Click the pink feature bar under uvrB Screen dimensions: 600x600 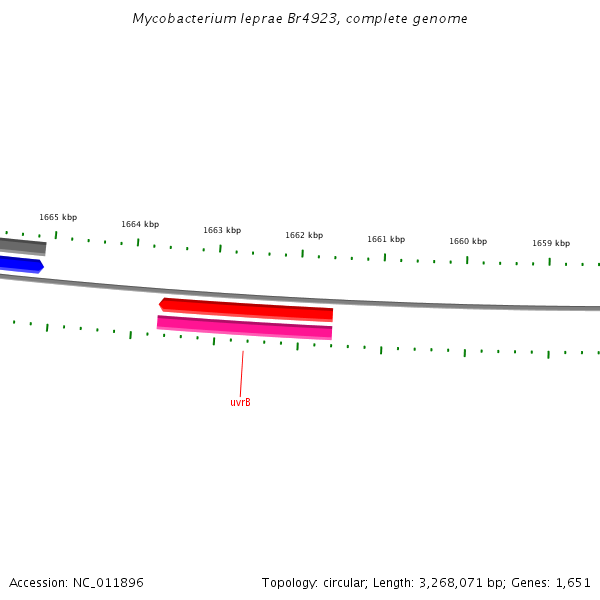pos(245,328)
